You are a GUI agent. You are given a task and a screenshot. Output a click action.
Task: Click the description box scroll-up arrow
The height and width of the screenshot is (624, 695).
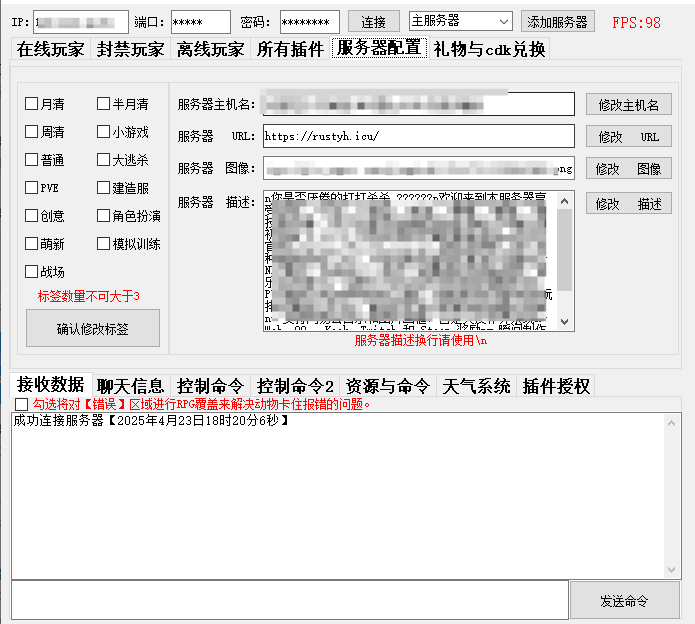(564, 201)
